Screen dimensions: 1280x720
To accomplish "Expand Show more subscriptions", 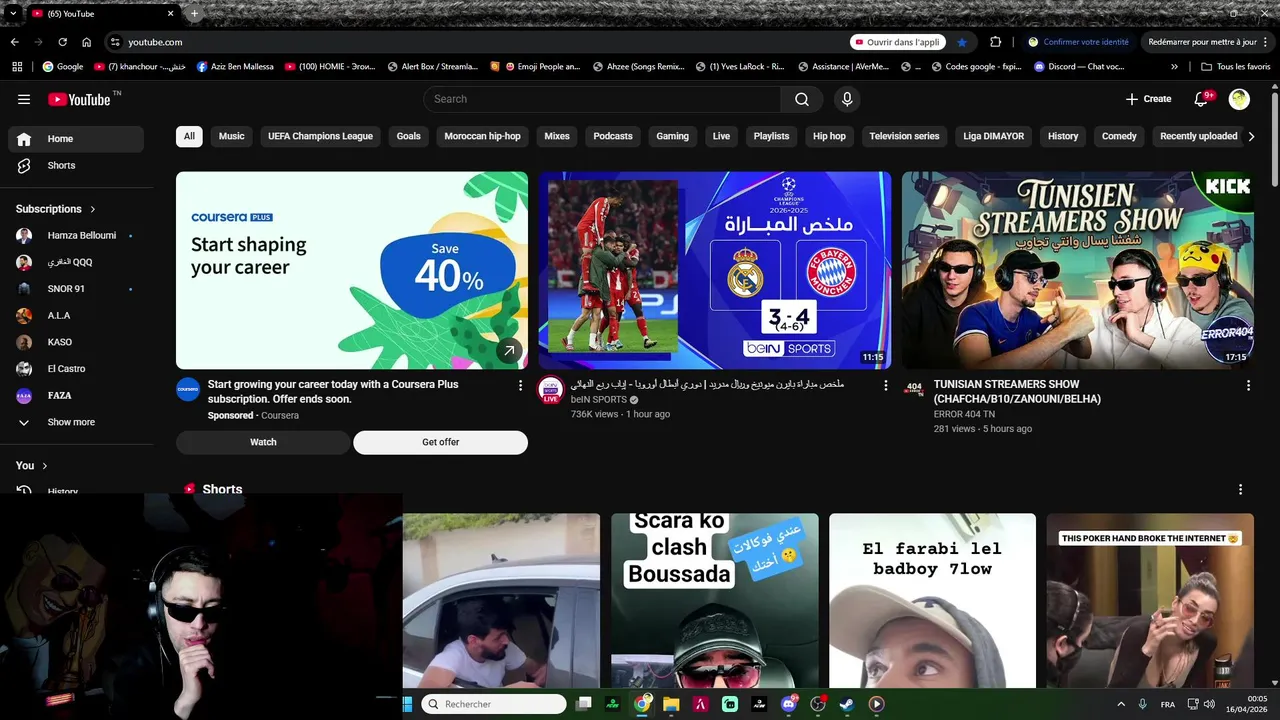I will (76, 422).
